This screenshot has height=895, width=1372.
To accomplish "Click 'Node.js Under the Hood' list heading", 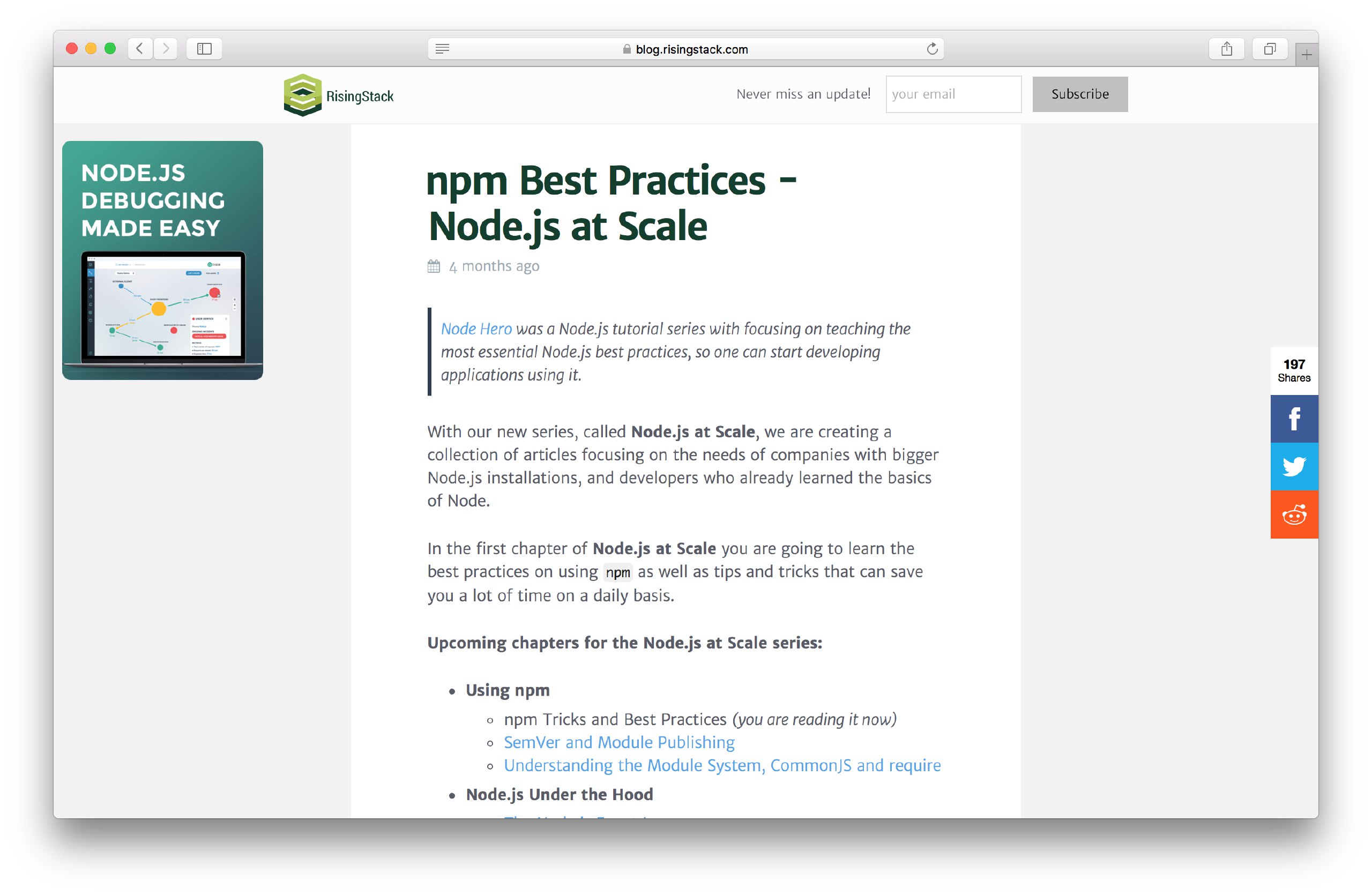I will [x=559, y=794].
